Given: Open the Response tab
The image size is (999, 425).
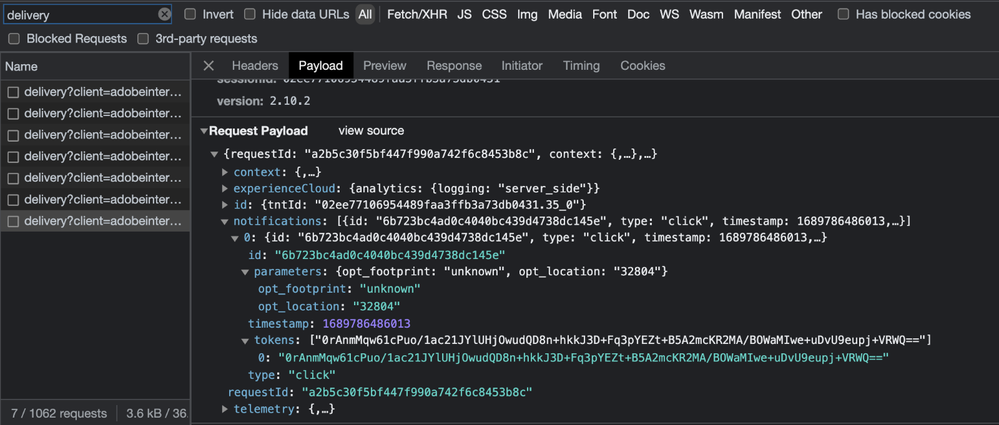Looking at the screenshot, I should [454, 66].
